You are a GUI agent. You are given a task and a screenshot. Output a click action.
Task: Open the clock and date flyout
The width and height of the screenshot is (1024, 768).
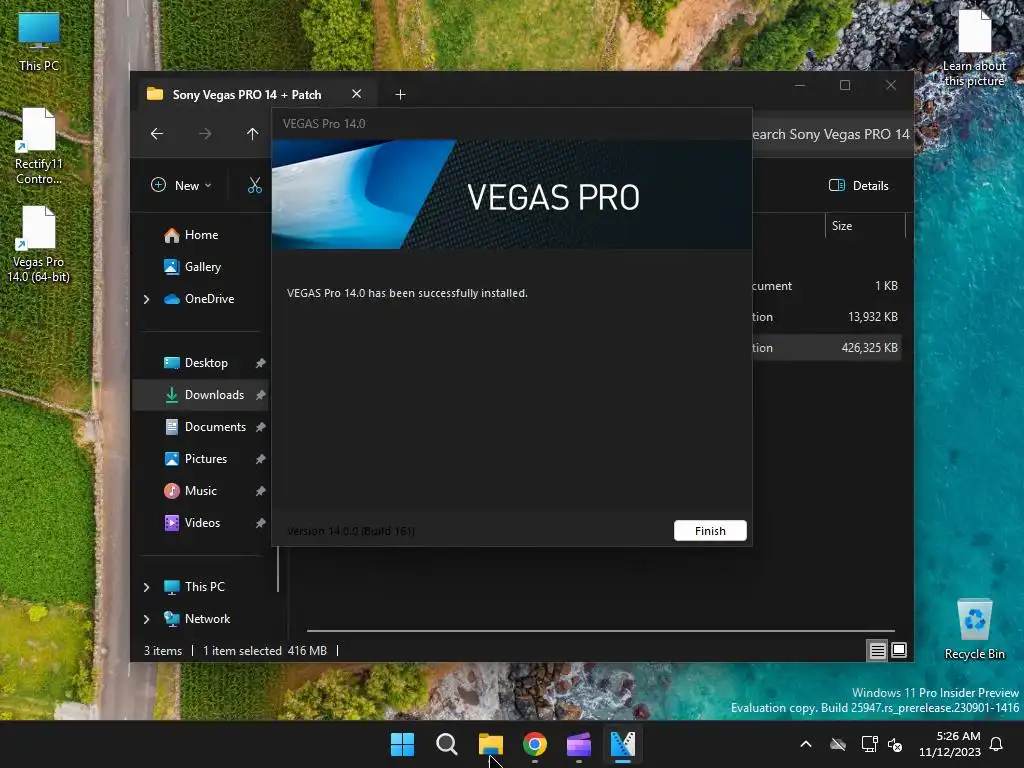pos(950,744)
